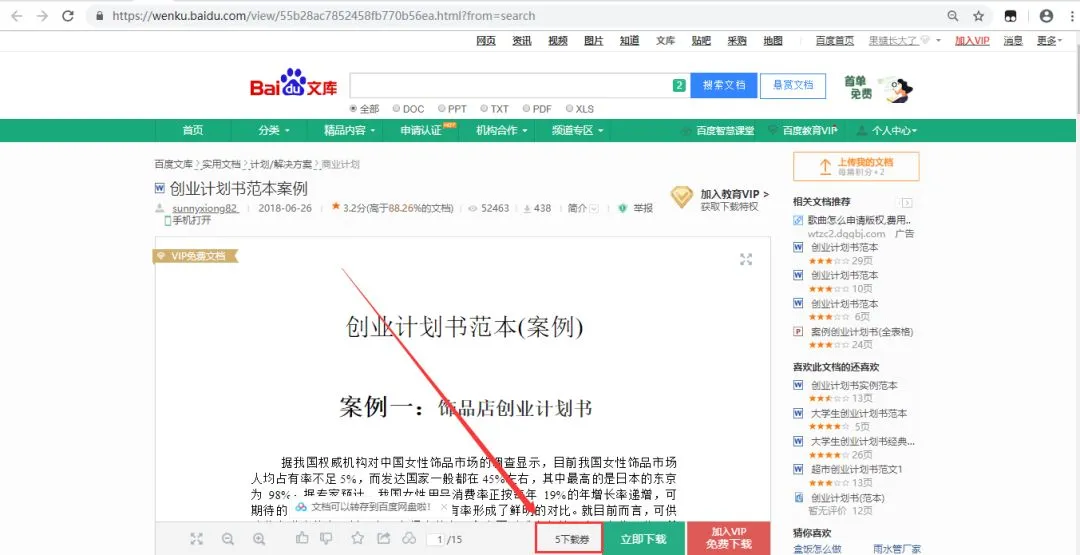Open the sunnyxiong82 author link
The image size is (1080, 555).
pos(205,208)
